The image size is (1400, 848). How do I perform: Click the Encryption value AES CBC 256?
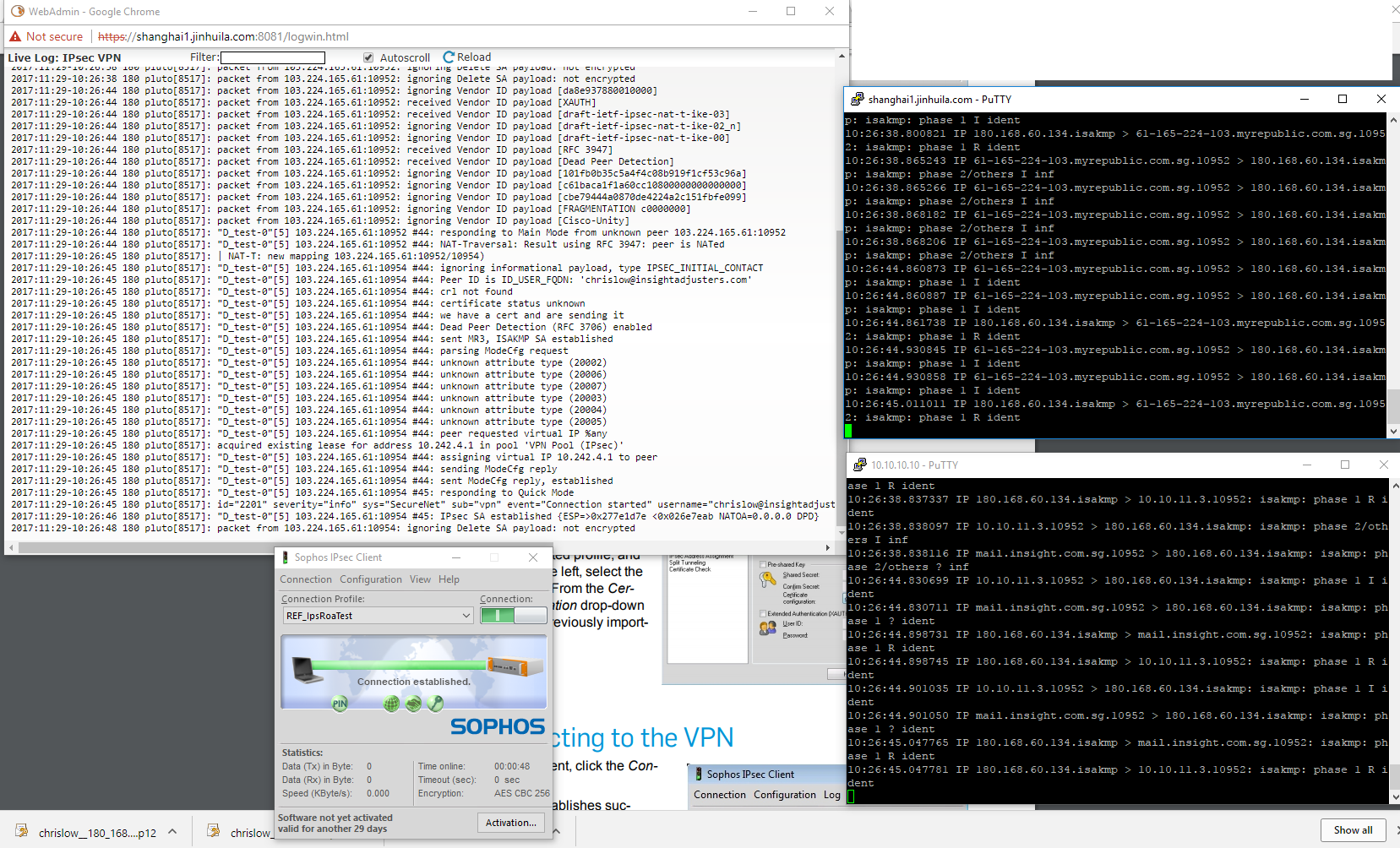[x=521, y=793]
